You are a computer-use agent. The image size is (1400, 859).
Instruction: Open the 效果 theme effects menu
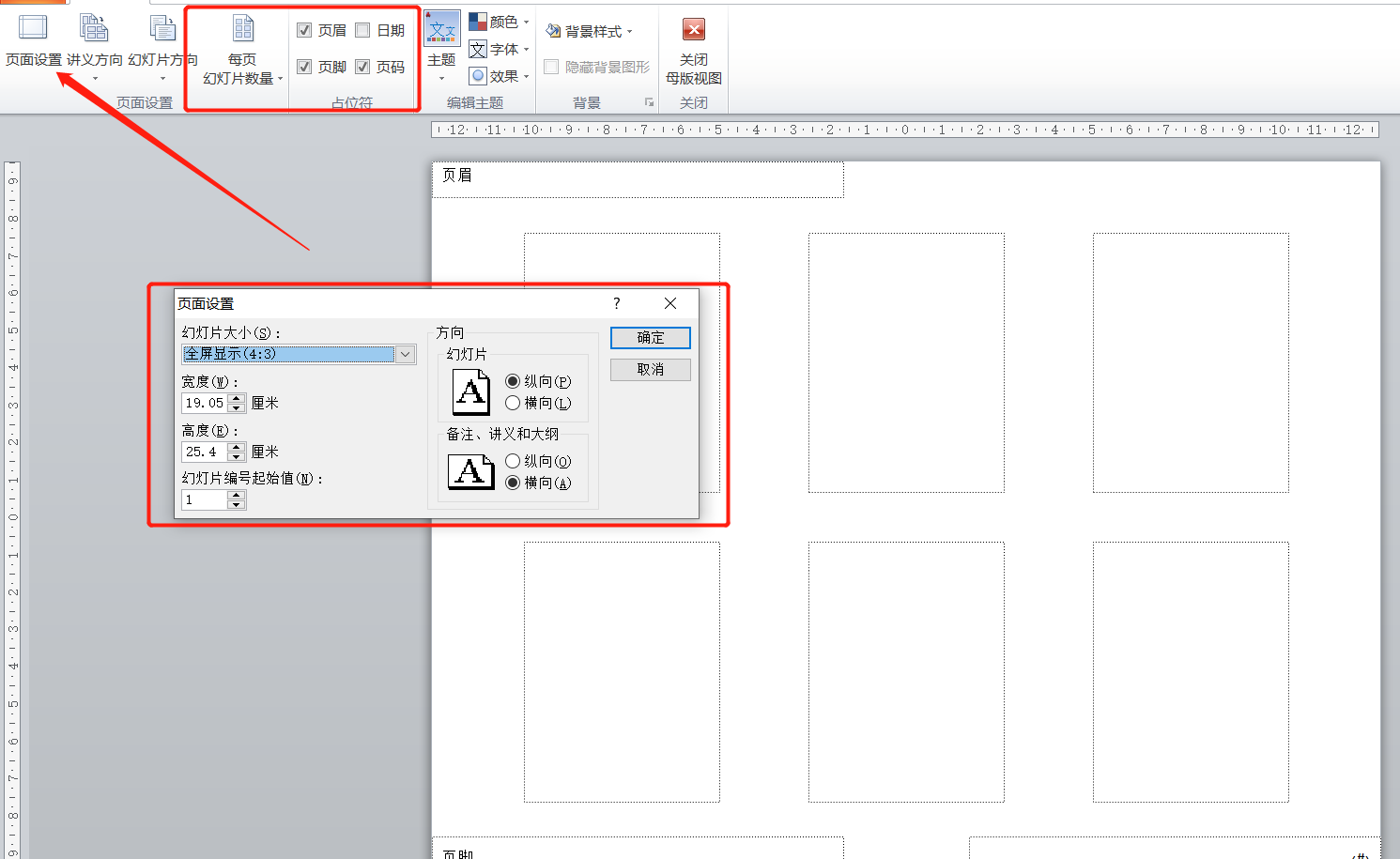click(x=500, y=76)
